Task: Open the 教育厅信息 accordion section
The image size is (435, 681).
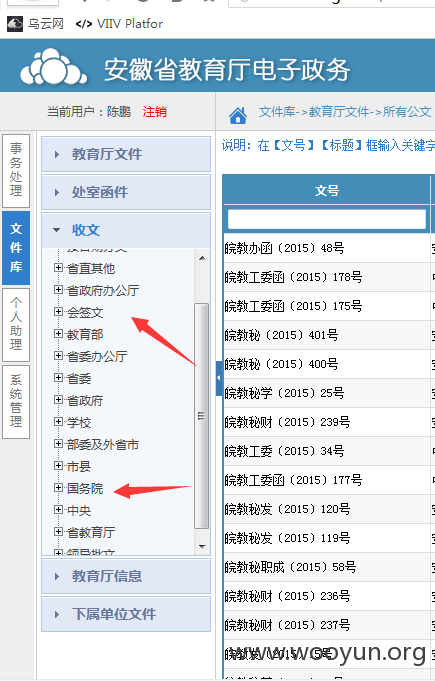Action: pos(126,576)
